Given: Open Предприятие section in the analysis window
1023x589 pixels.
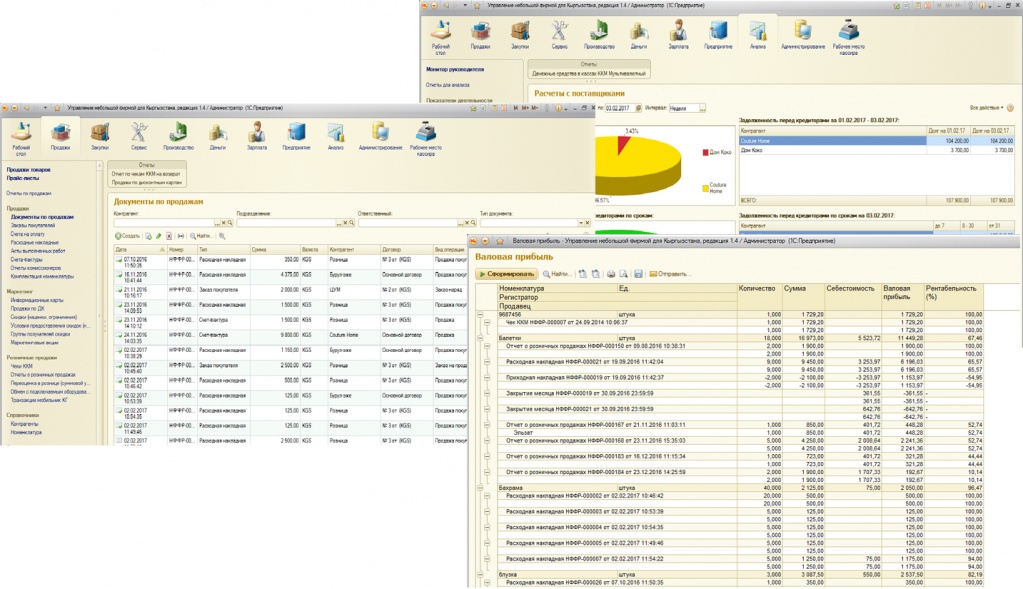Looking at the screenshot, I should coord(718,35).
